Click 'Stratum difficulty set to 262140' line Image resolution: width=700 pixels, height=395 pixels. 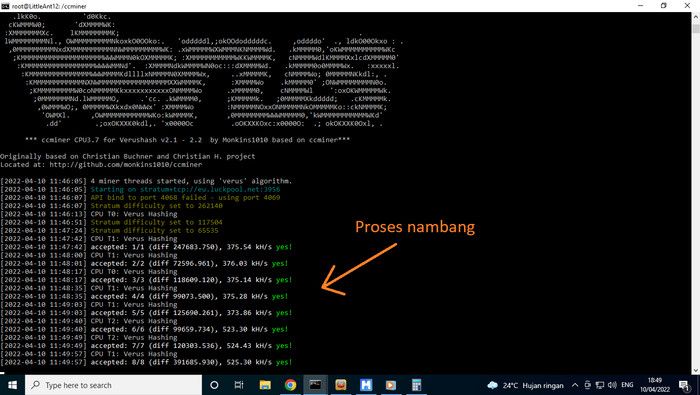(x=111, y=206)
